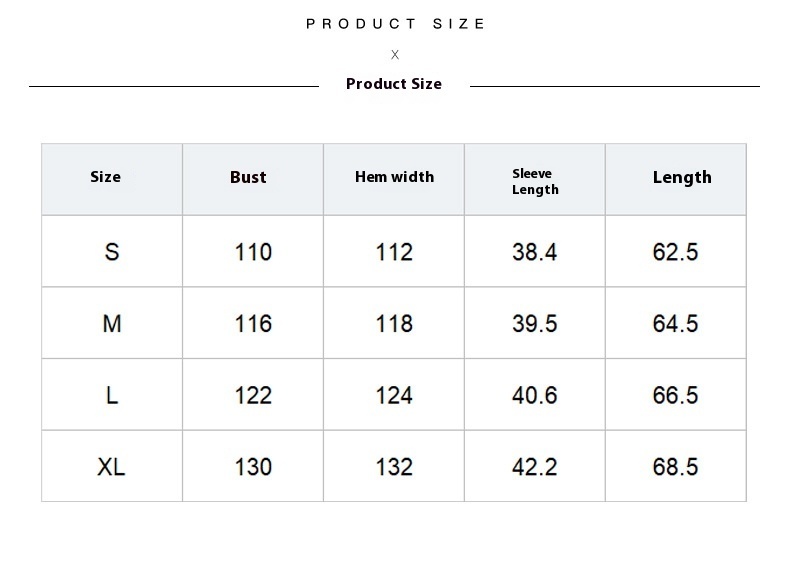The width and height of the screenshot is (790, 575).
Task: Click the Sleeve Length header cell
Action: [x=535, y=181]
